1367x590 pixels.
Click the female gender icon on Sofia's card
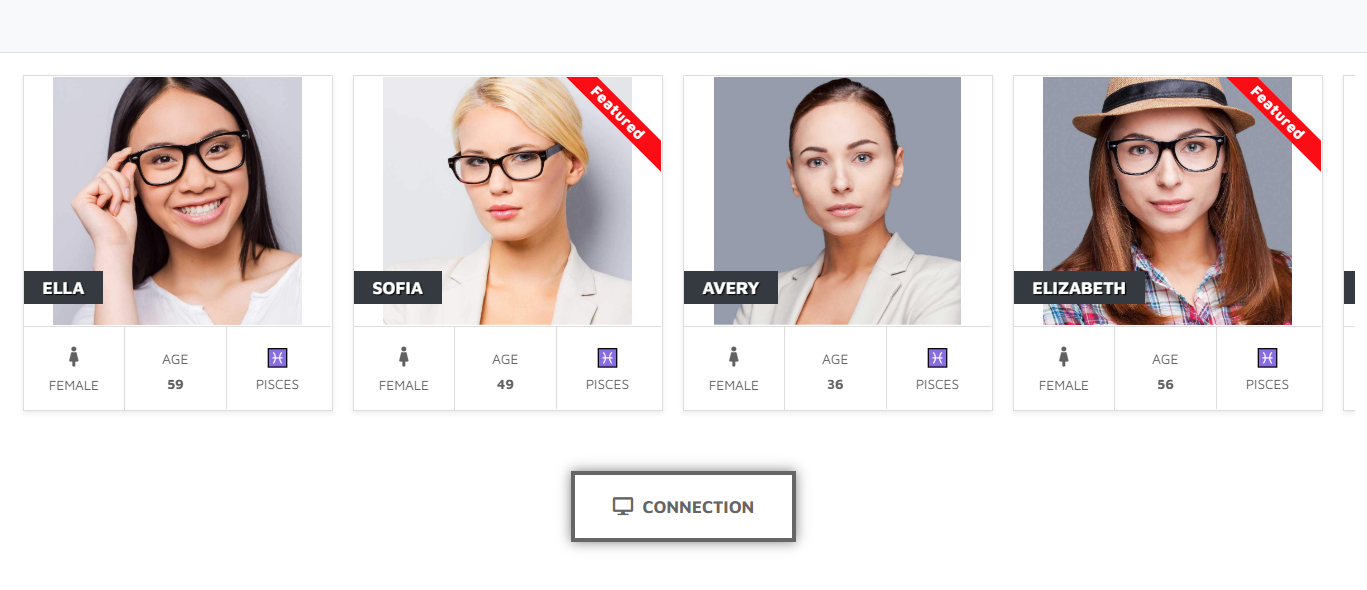point(404,356)
